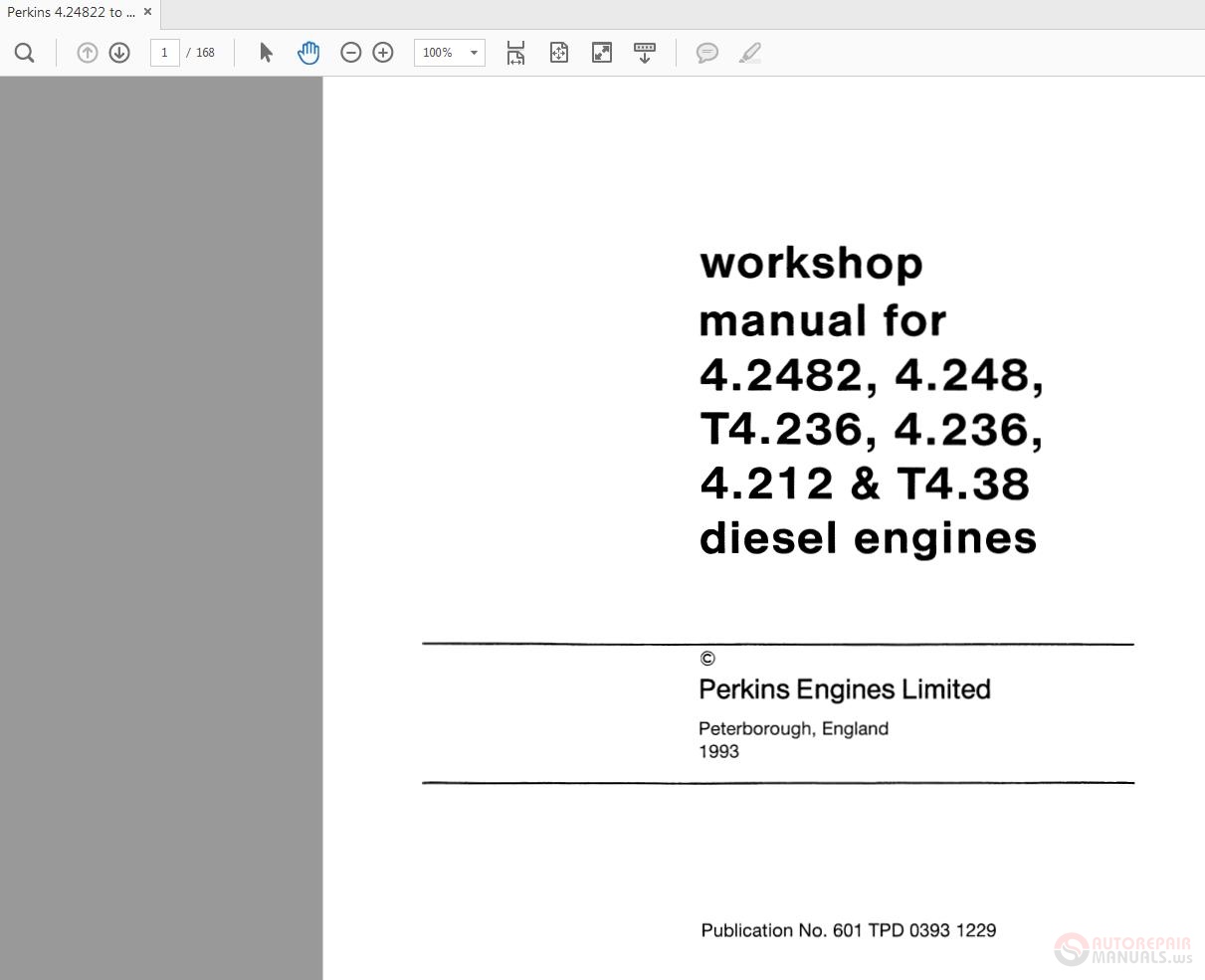The image size is (1205, 980).
Task: Click the page number input field
Action: (x=165, y=52)
